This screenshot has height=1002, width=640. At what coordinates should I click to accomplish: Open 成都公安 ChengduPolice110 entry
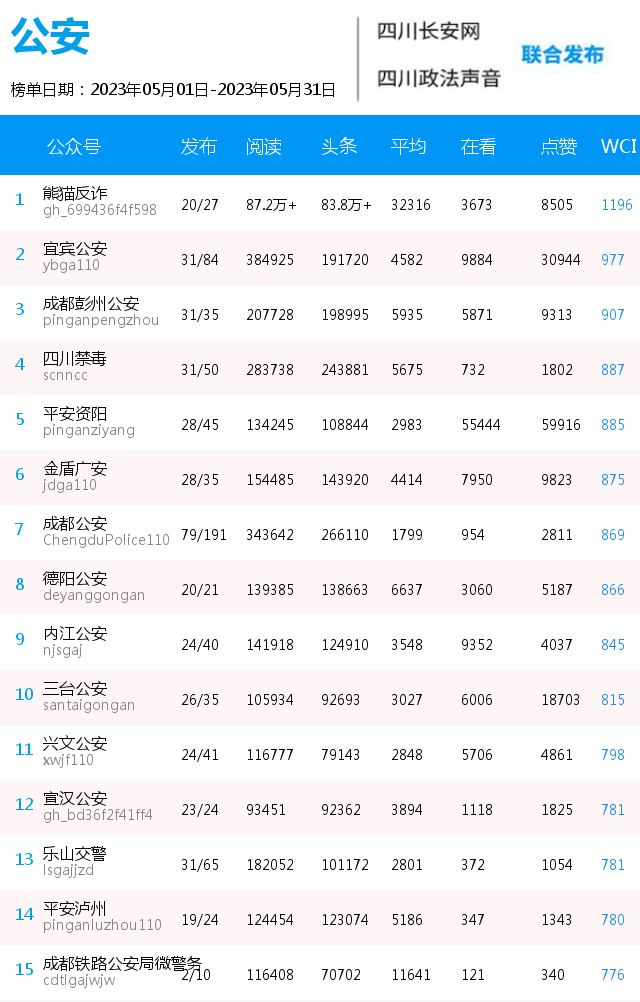(106, 531)
